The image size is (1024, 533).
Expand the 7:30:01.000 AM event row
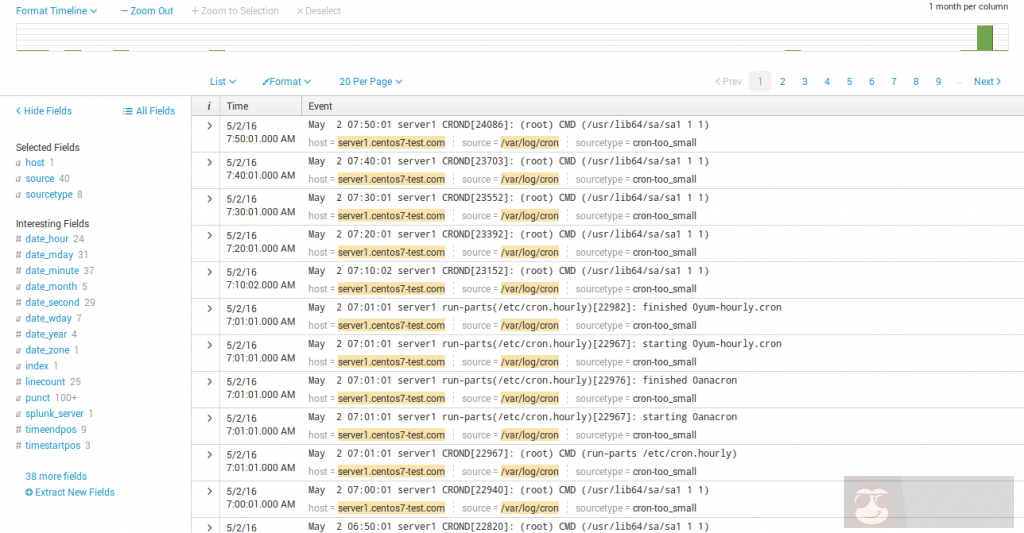pos(209,199)
